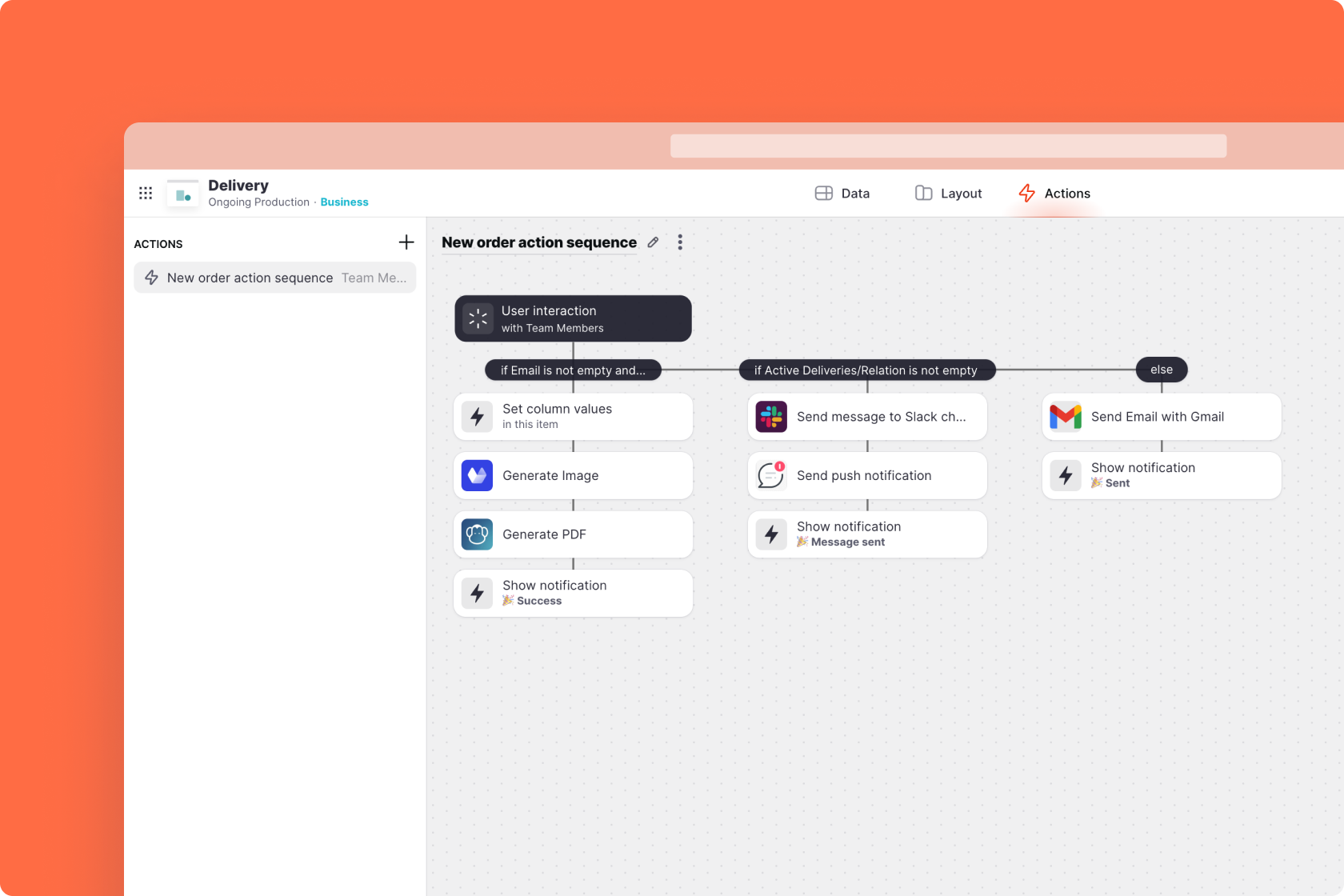Viewport: 1344px width, 896px height.
Task: Click the chat bubble icon on Send push notification
Action: (x=770, y=475)
